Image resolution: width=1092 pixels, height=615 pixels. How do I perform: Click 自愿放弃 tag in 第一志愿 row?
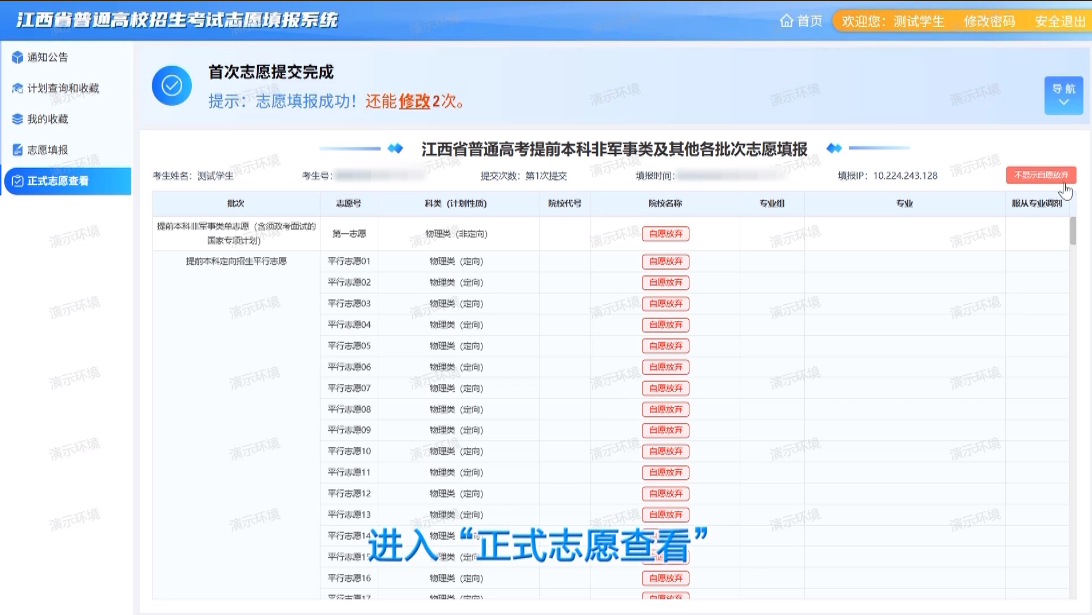pos(666,234)
